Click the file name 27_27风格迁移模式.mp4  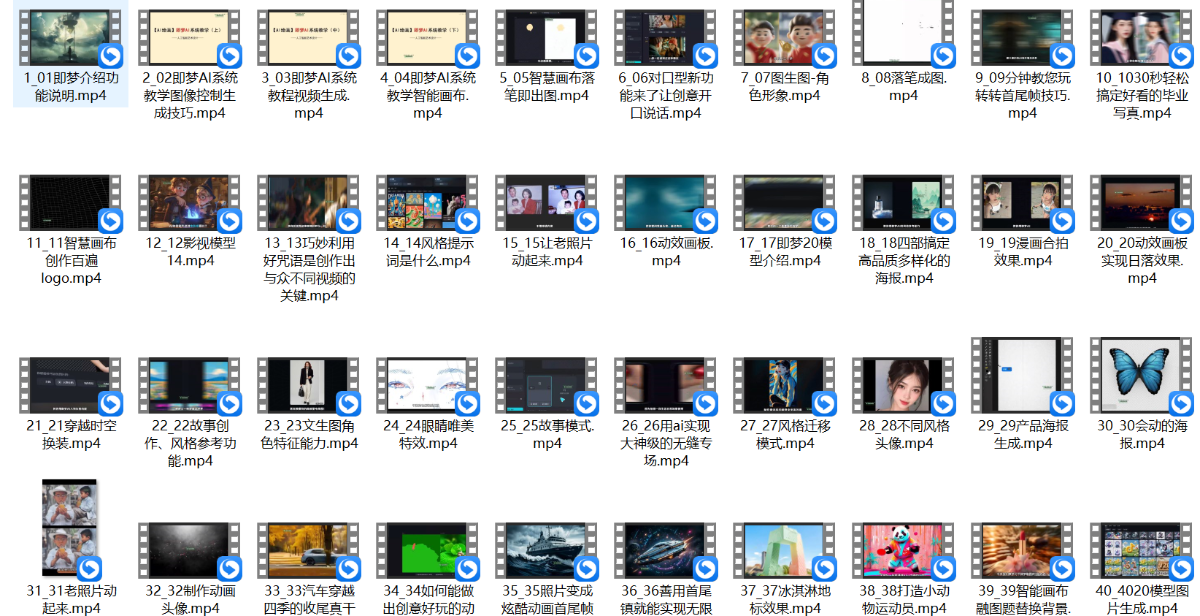784,434
